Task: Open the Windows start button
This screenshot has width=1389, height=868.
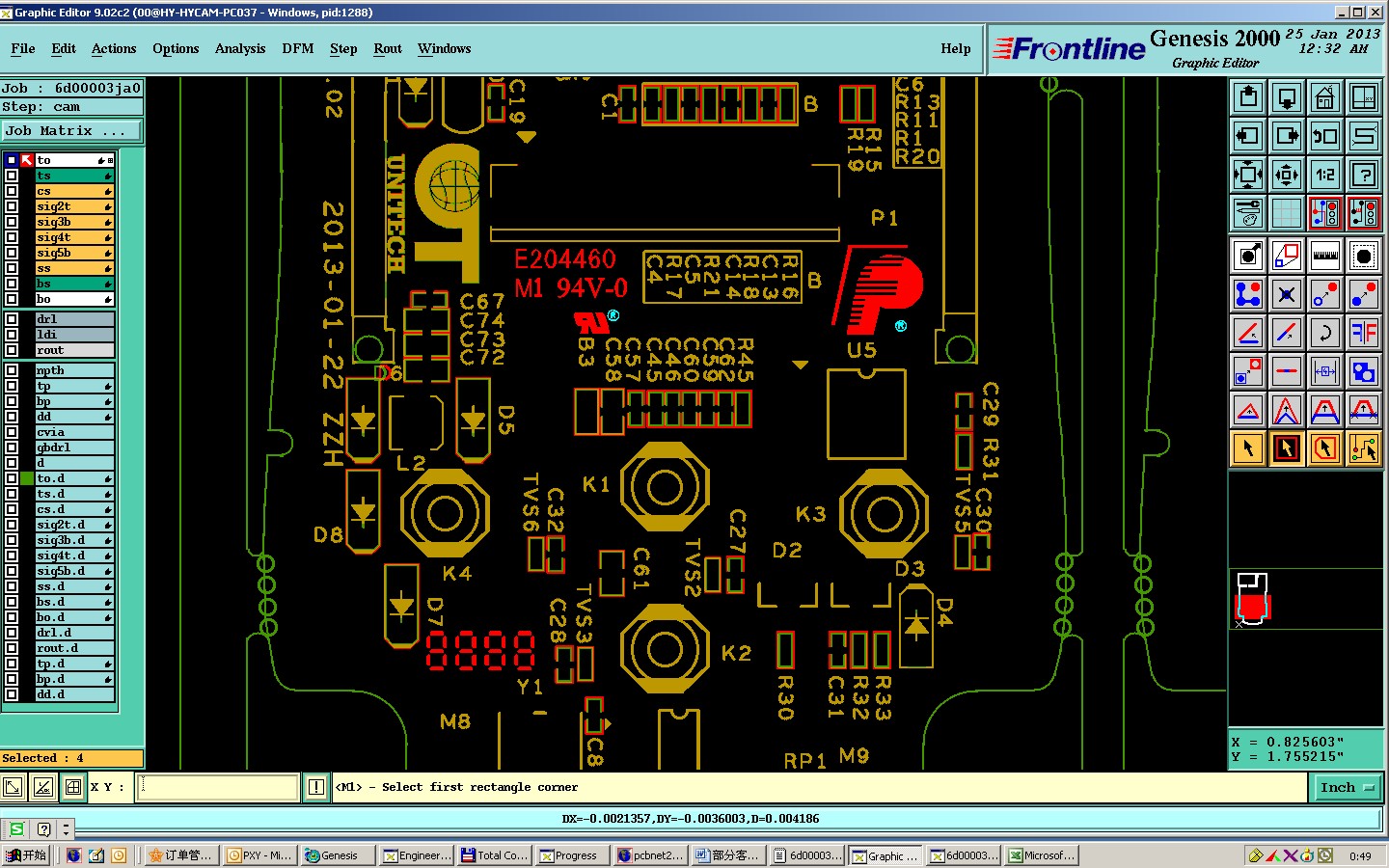Action: (x=26, y=855)
